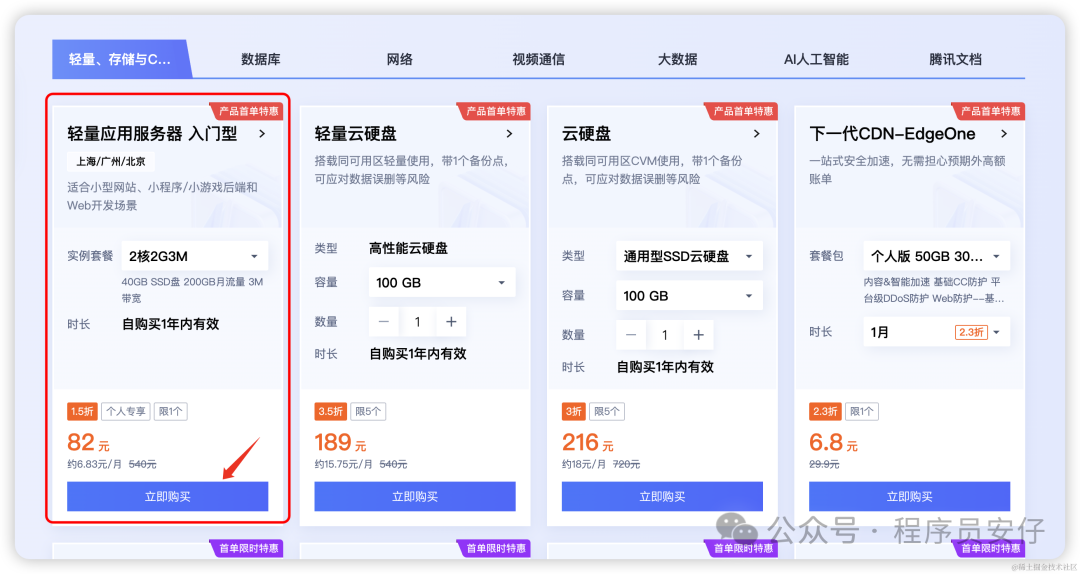The height and width of the screenshot is (574, 1080).
Task: Open the 1月 duration dropdown
Action: (936, 332)
